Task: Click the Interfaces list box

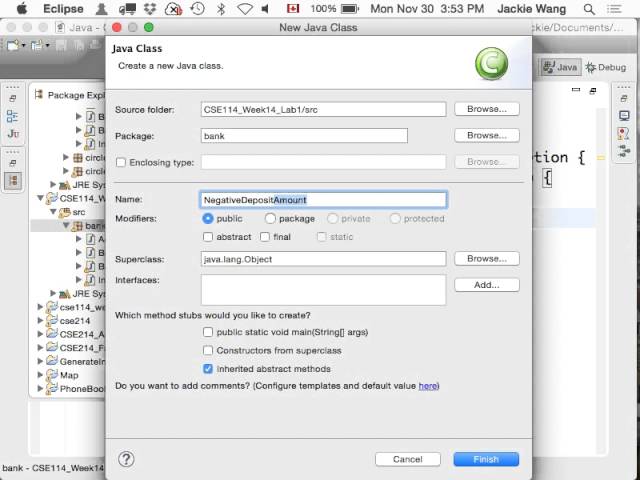Action: (323, 290)
